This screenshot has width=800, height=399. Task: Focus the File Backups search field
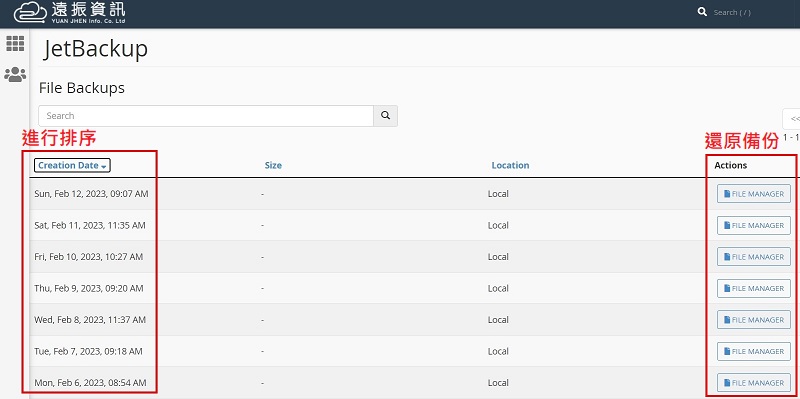(206, 116)
